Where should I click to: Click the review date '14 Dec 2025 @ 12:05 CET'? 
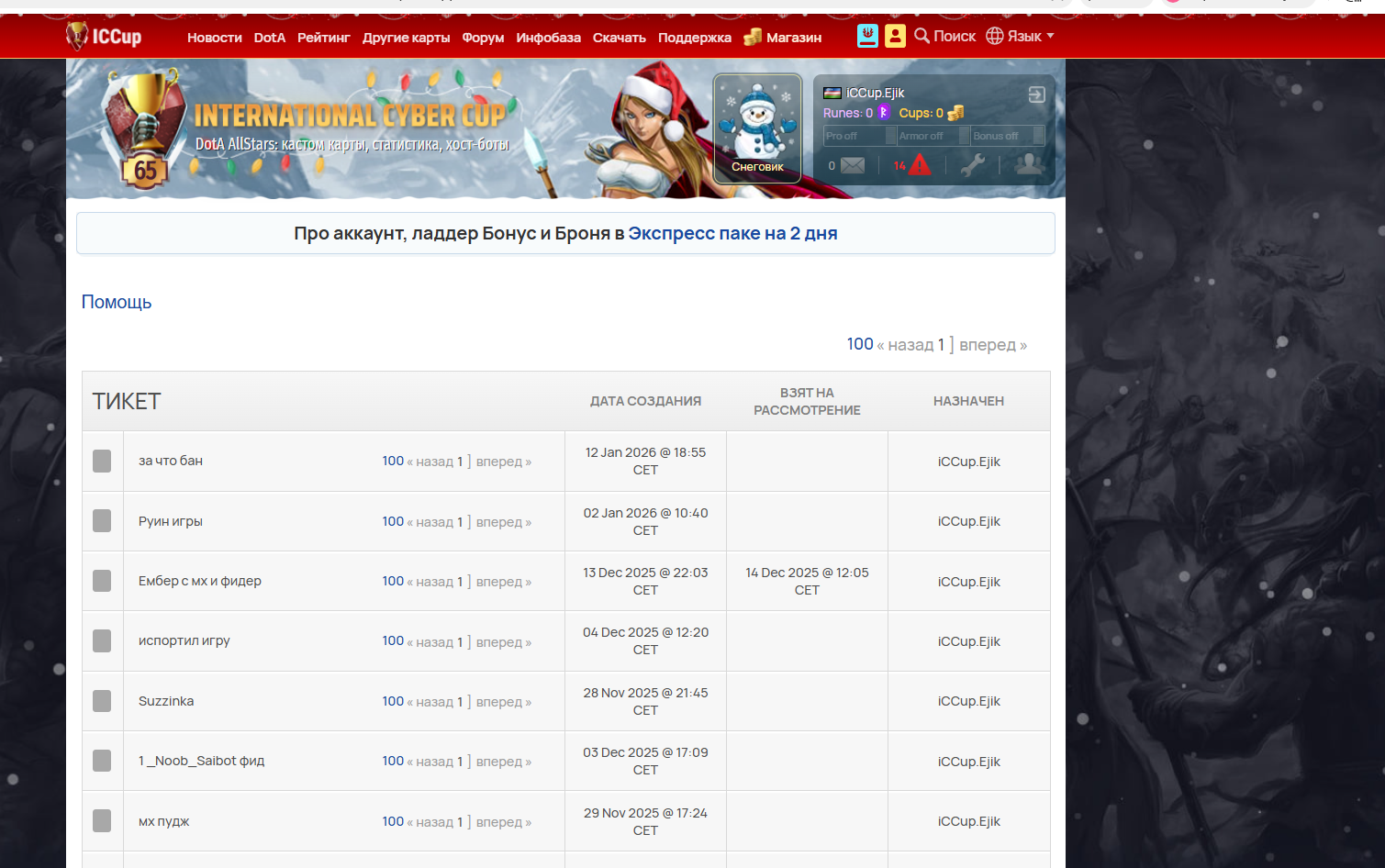(x=807, y=581)
